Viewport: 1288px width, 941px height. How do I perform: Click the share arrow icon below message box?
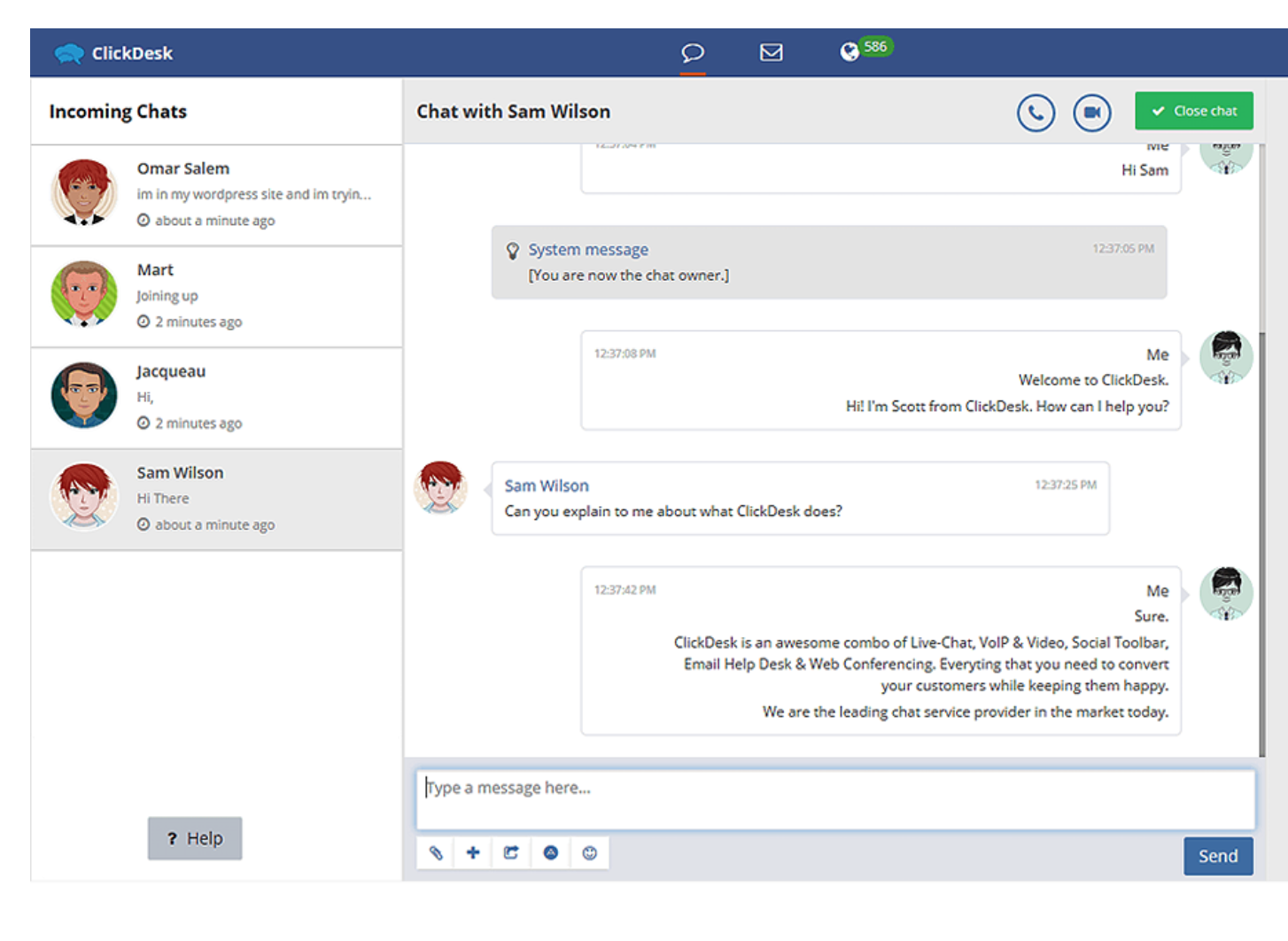[x=511, y=852]
